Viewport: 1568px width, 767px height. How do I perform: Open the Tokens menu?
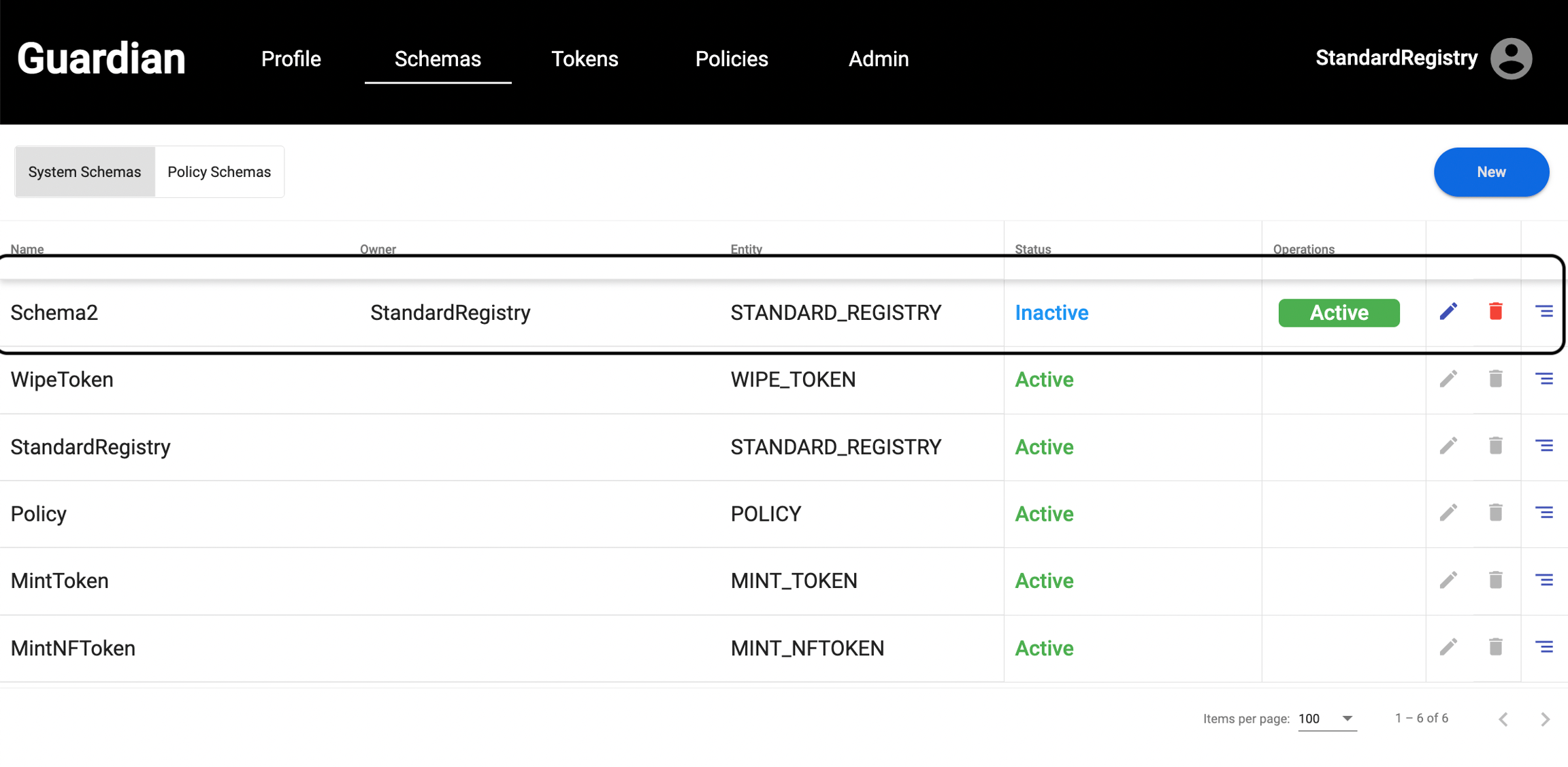tap(585, 59)
